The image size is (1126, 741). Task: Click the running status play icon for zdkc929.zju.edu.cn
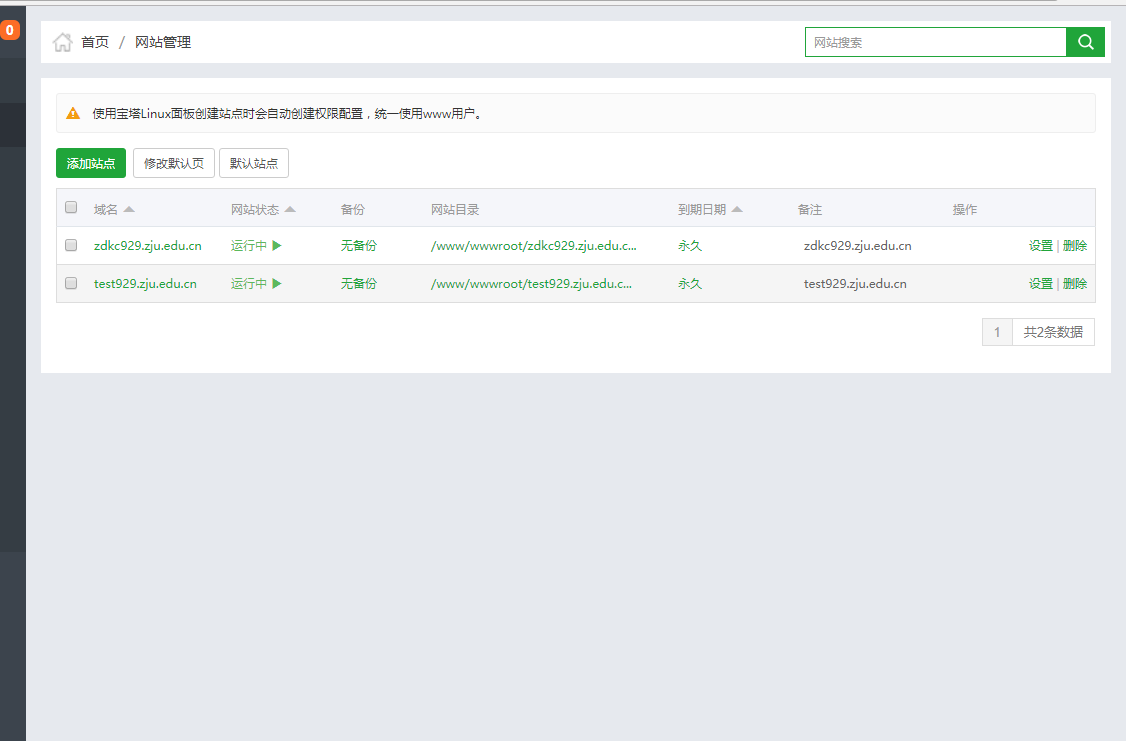(x=277, y=246)
